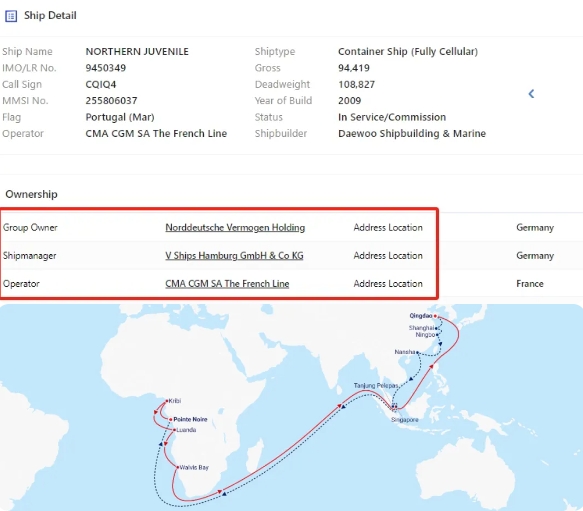Screen dimensions: 583x511
Task: Click the Ownership section heading
Action: (x=31, y=194)
